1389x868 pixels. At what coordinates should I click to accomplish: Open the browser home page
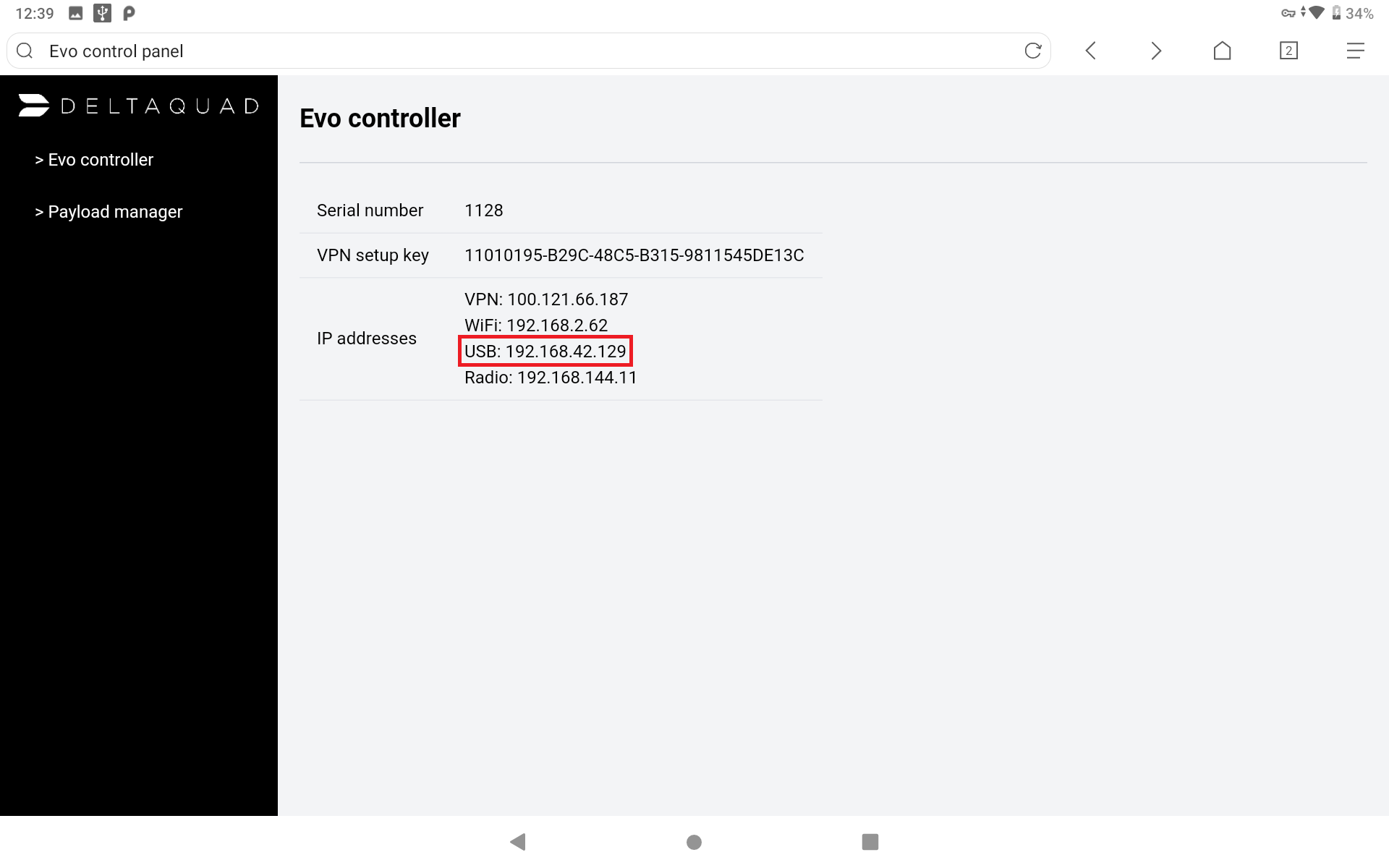(1222, 51)
